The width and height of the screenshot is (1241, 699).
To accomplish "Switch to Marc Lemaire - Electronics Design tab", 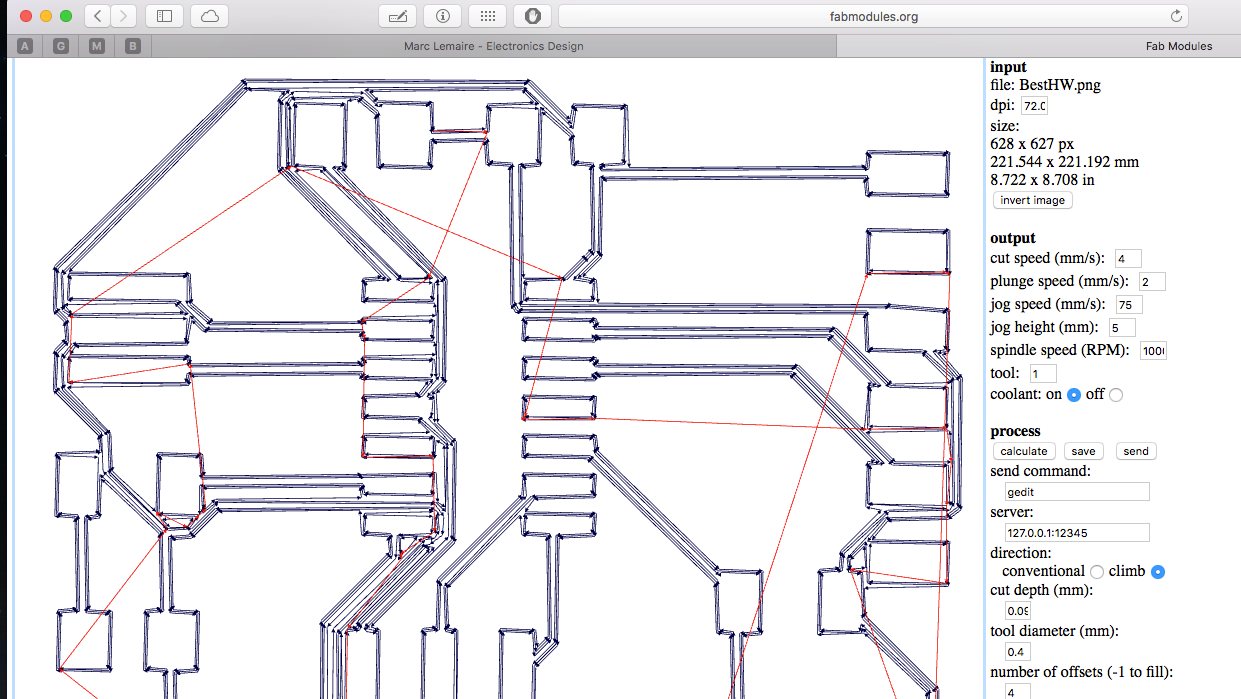I will point(493,46).
